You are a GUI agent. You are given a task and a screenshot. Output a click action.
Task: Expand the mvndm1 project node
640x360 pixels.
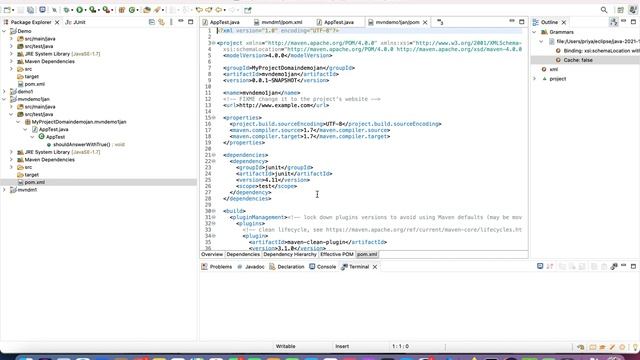coord(4,190)
